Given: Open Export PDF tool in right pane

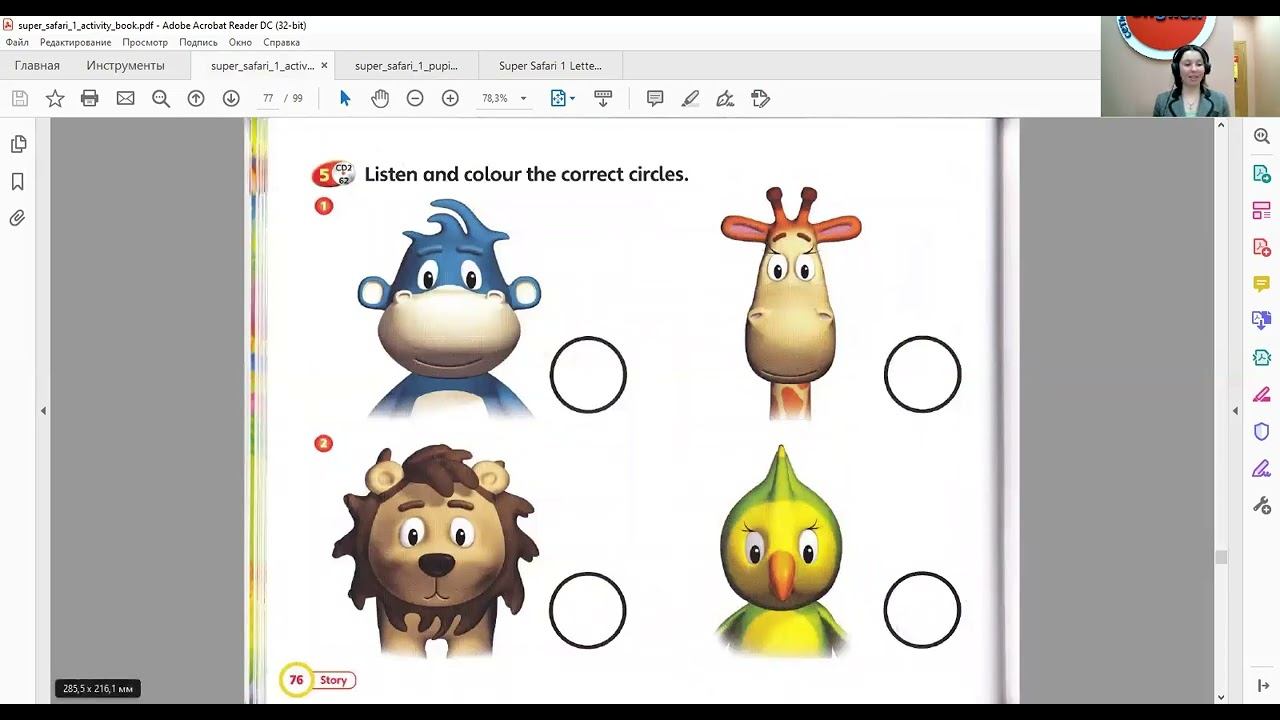Looking at the screenshot, I should coord(1262,173).
